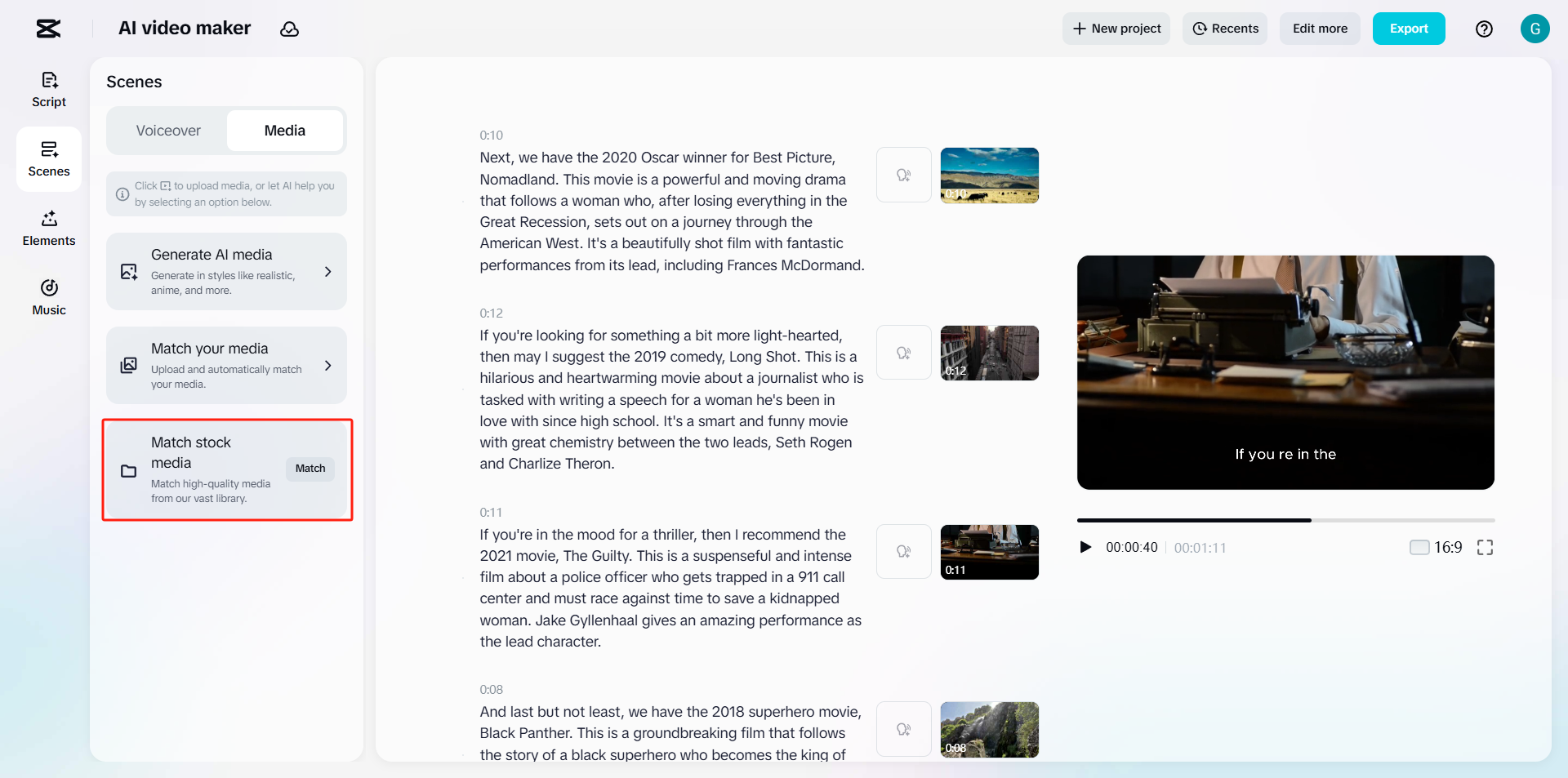Click the 0:10 scene duration label
This screenshot has height=778, width=1568.
click(x=492, y=135)
